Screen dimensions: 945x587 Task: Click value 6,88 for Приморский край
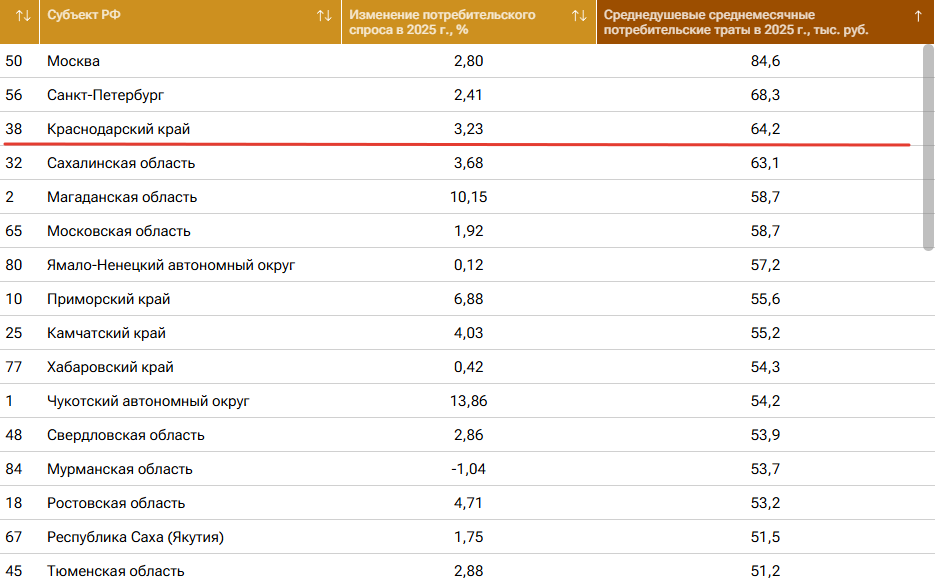tap(469, 300)
